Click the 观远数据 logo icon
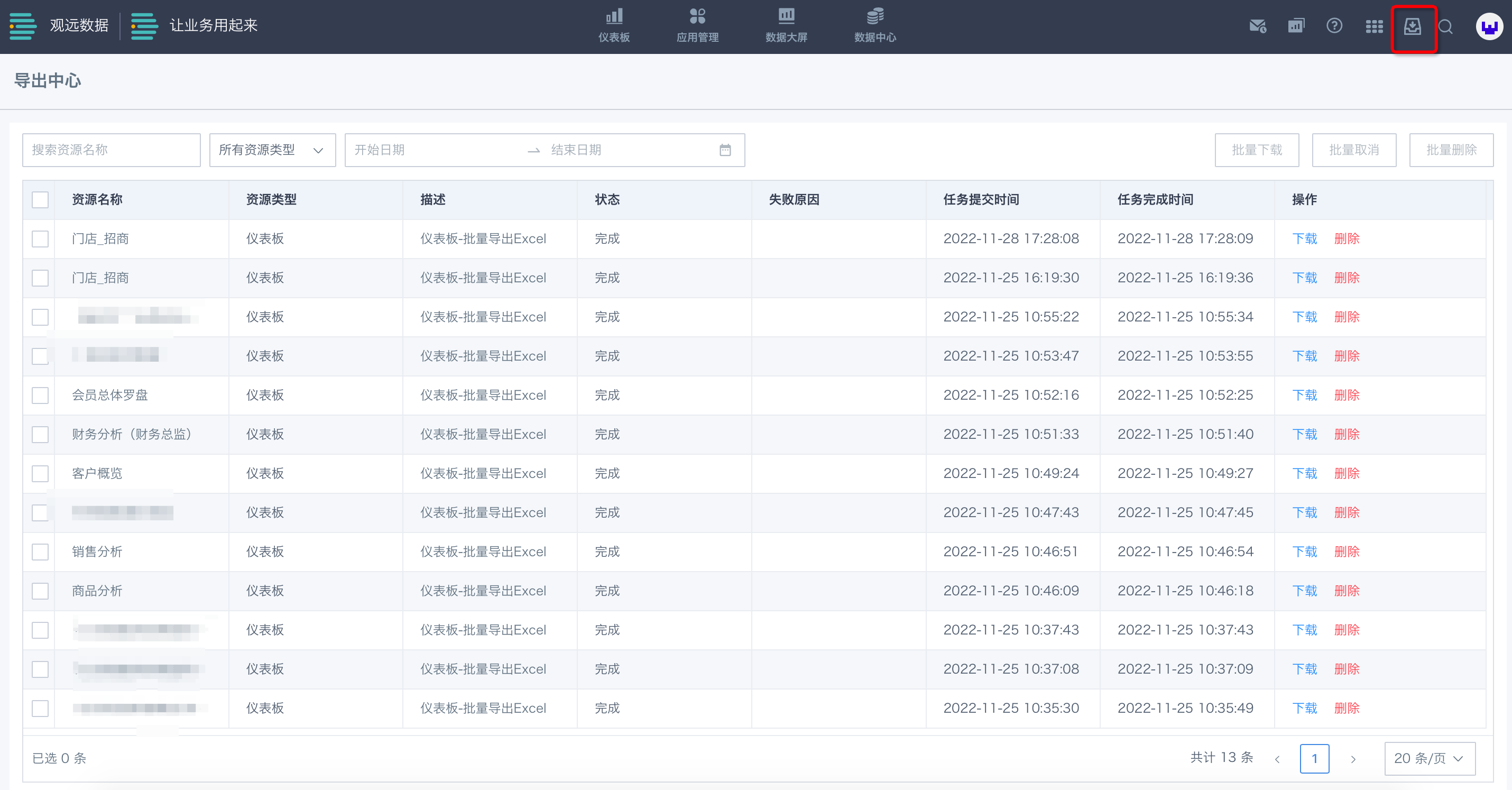 coord(23,26)
